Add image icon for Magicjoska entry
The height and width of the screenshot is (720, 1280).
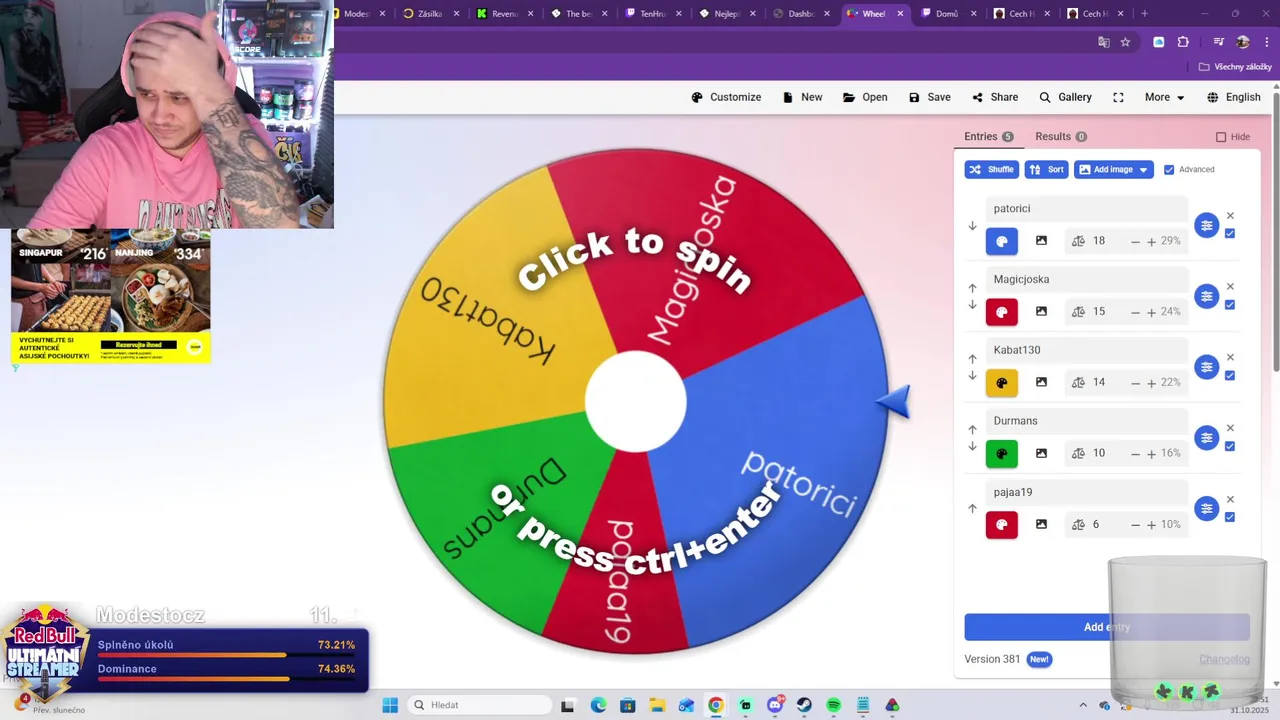[x=1041, y=312]
